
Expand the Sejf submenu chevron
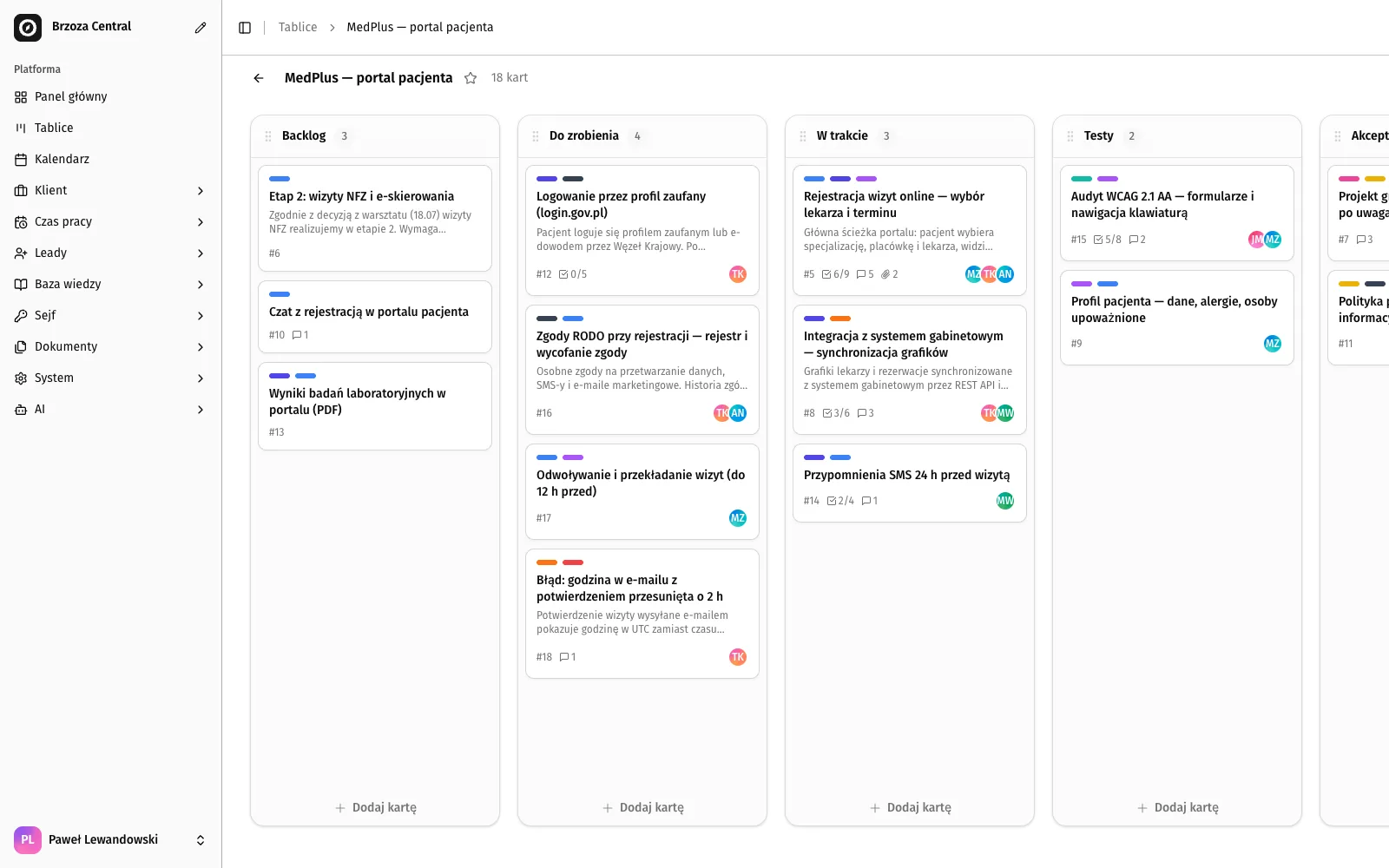[201, 316]
